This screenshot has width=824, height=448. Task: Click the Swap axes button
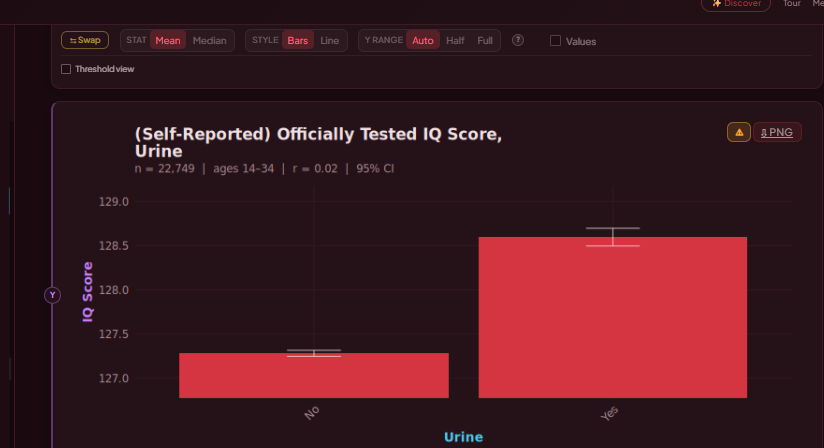(x=85, y=41)
